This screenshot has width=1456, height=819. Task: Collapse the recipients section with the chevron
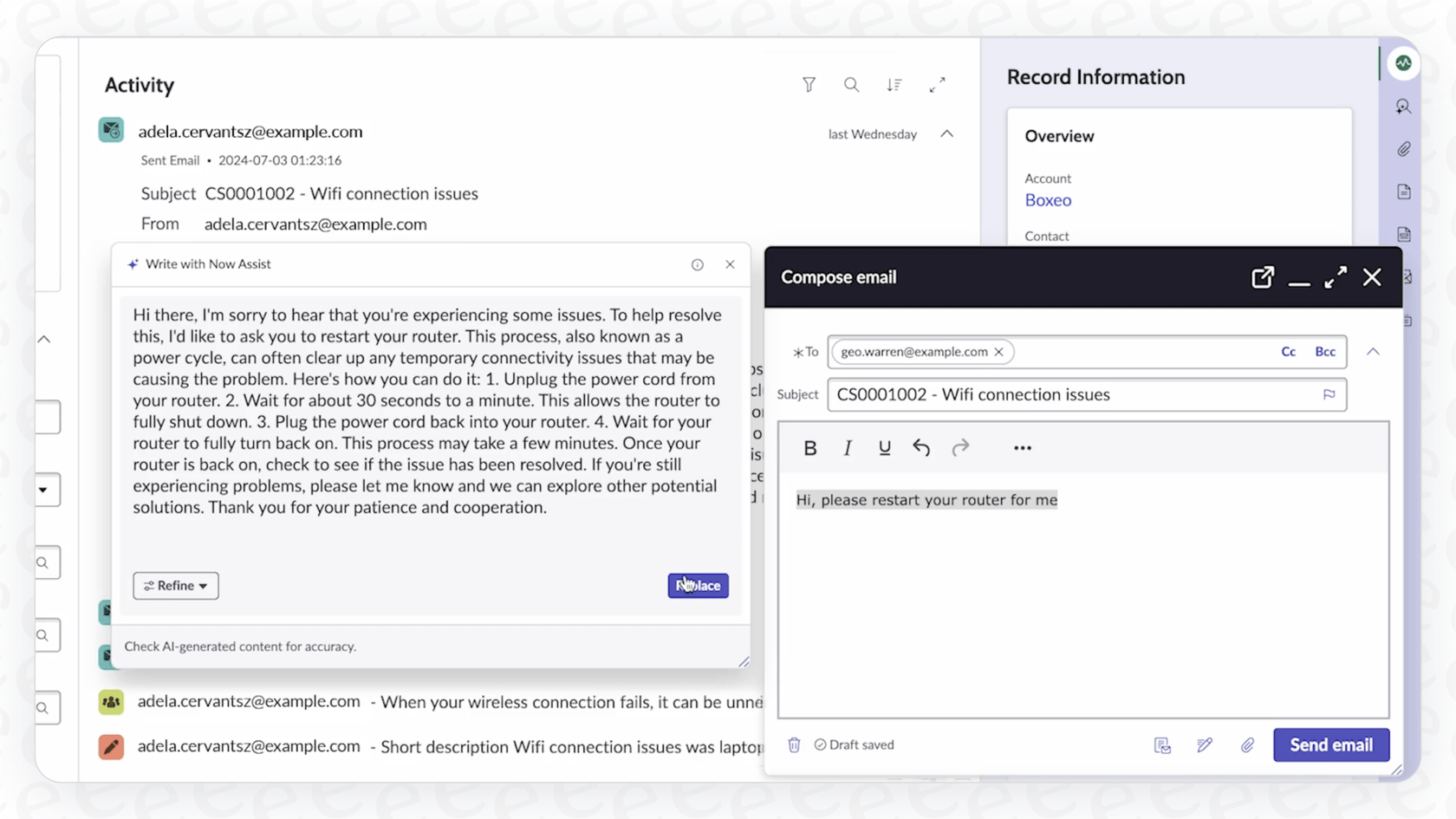click(1373, 351)
